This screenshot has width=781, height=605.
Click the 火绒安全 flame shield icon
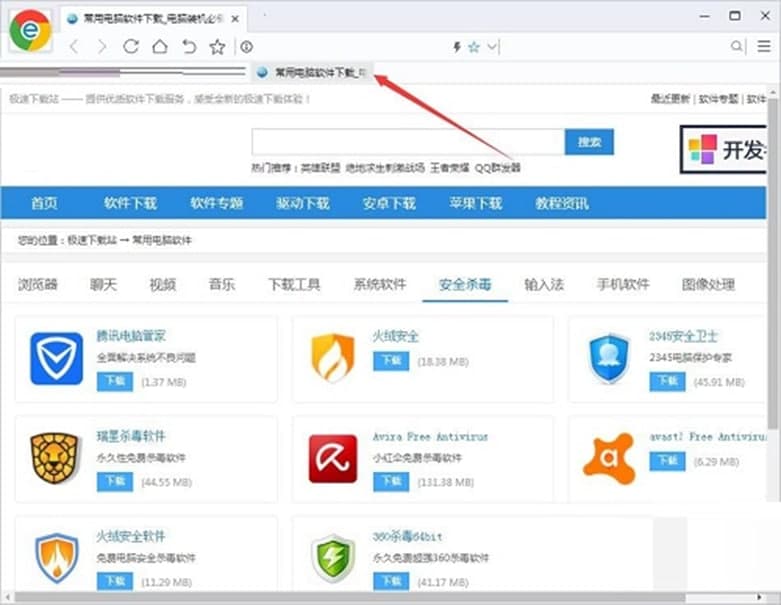[333, 358]
